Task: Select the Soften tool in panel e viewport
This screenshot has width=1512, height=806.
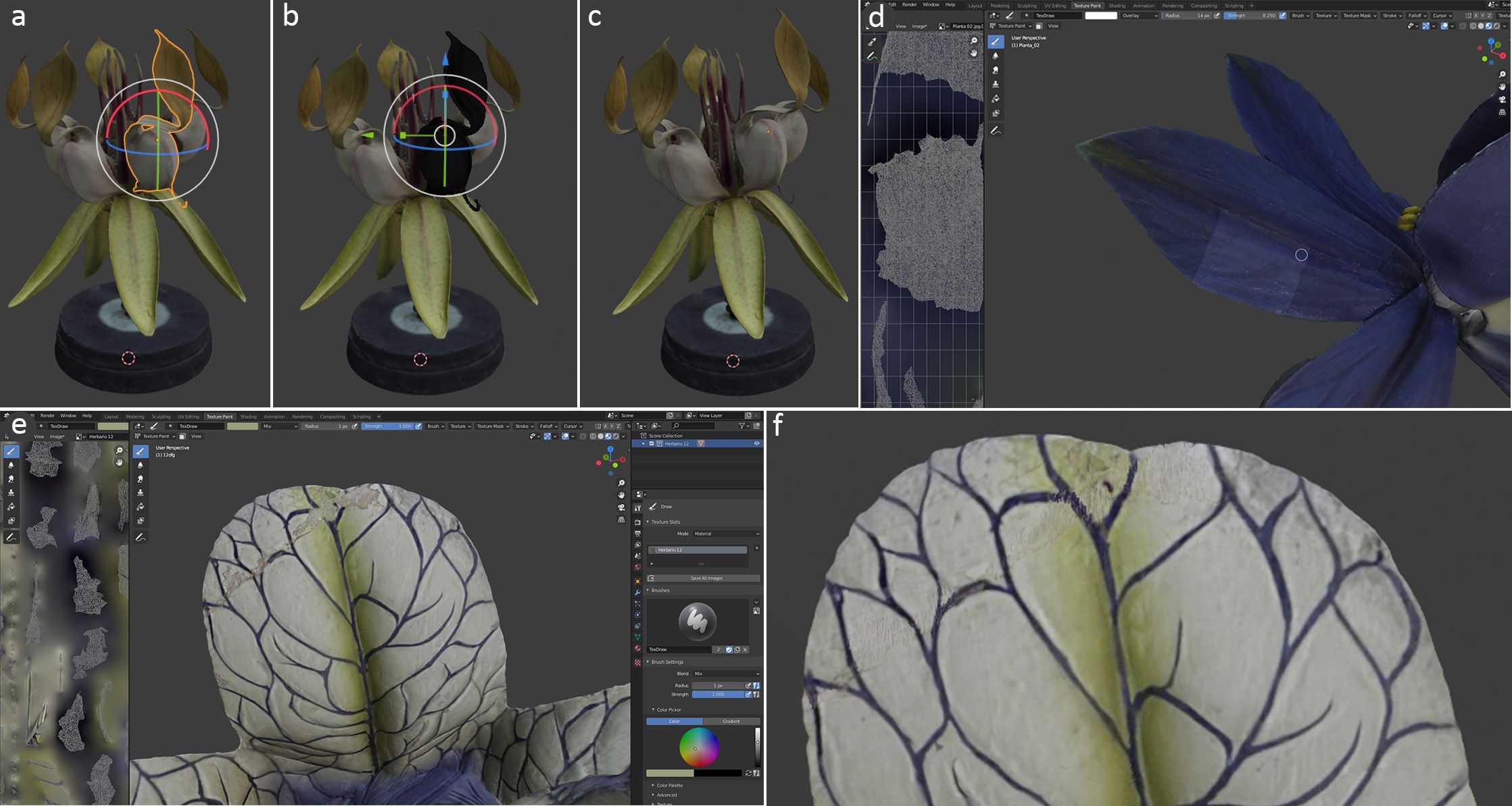Action: [x=141, y=465]
